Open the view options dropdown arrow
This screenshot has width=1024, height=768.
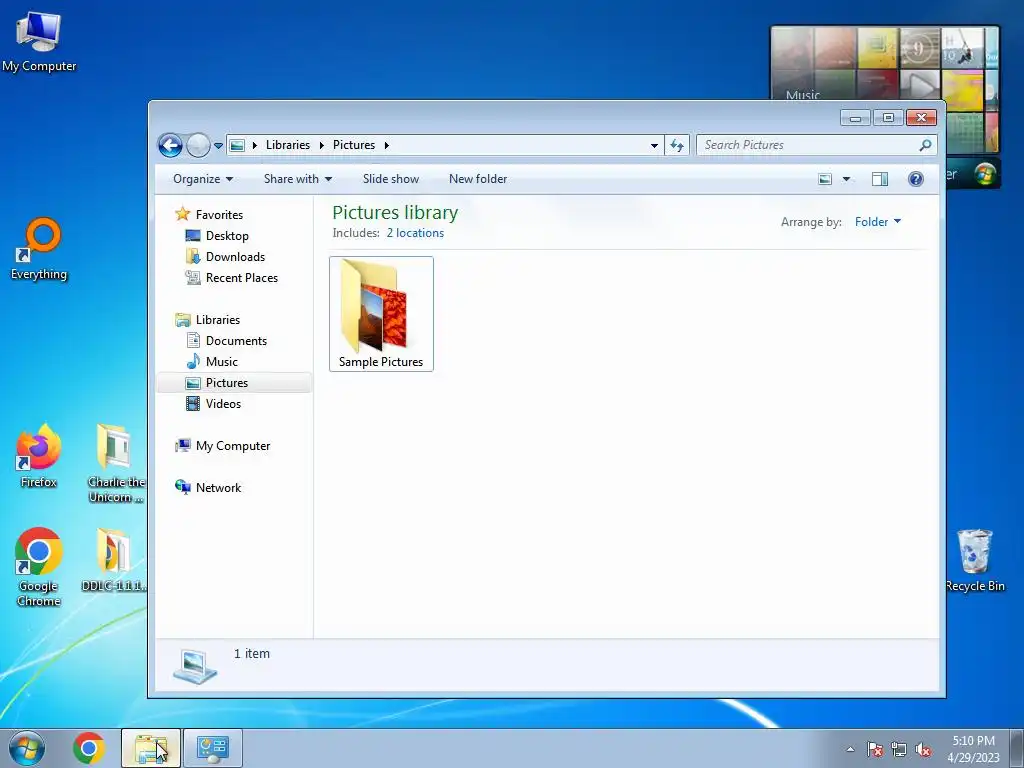[x=846, y=179]
